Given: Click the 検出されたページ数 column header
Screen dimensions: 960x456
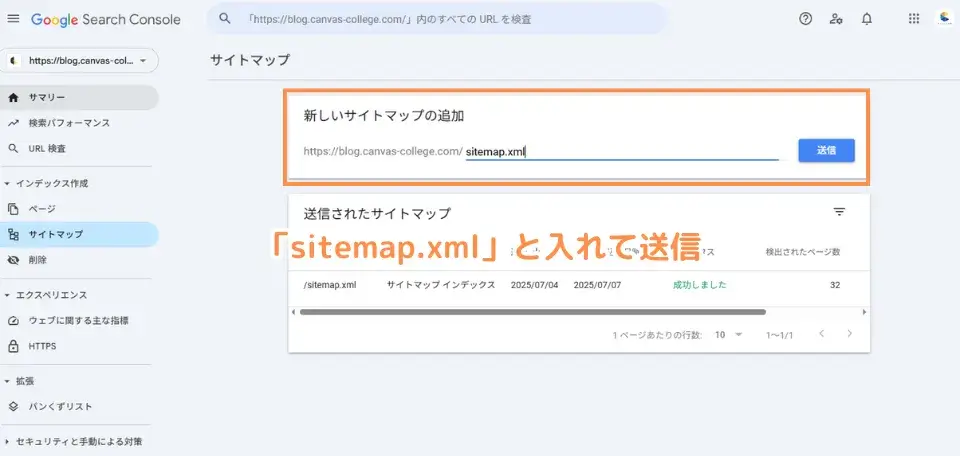Looking at the screenshot, I should tap(803, 252).
